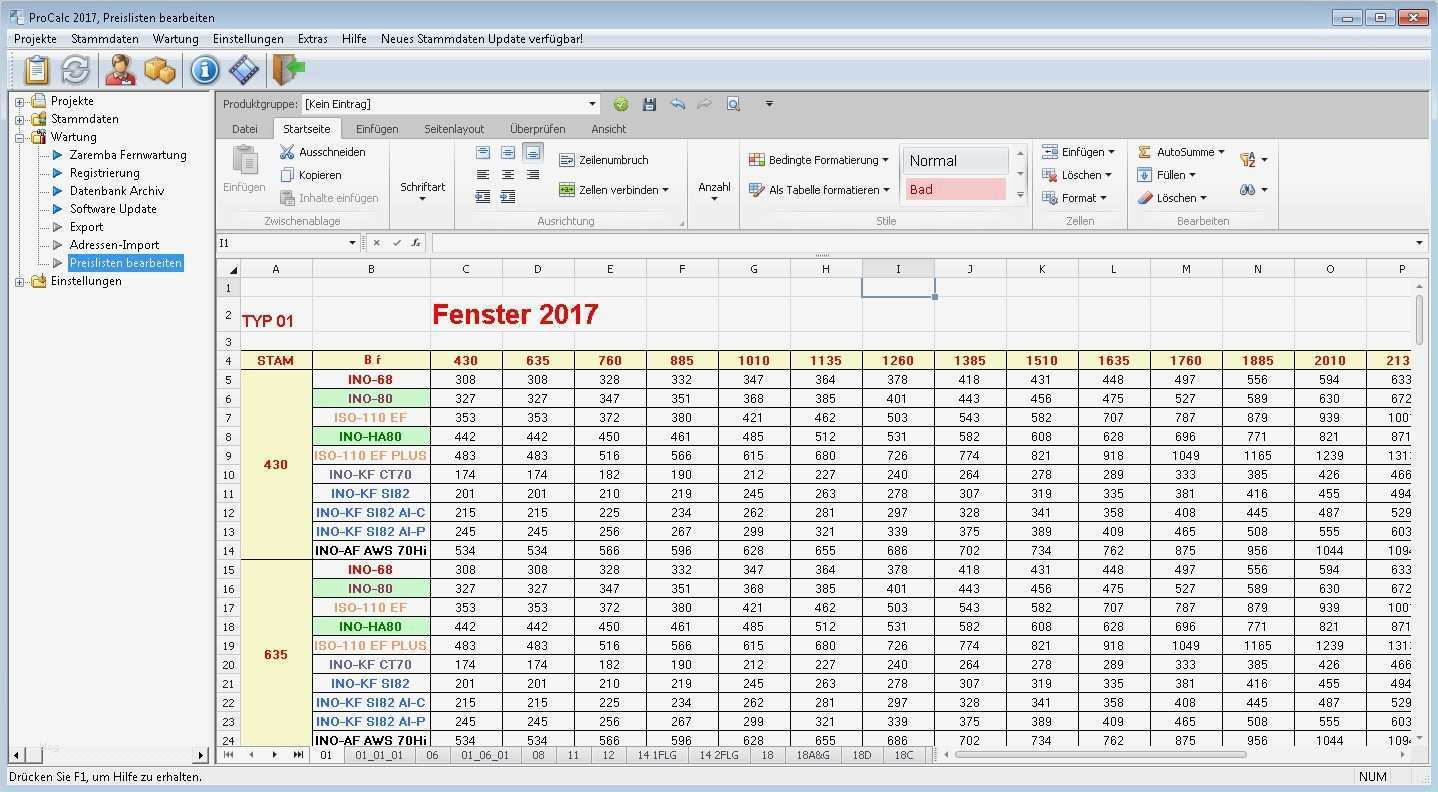Apply the red Bad cell style
1438x792 pixels.
click(955, 189)
